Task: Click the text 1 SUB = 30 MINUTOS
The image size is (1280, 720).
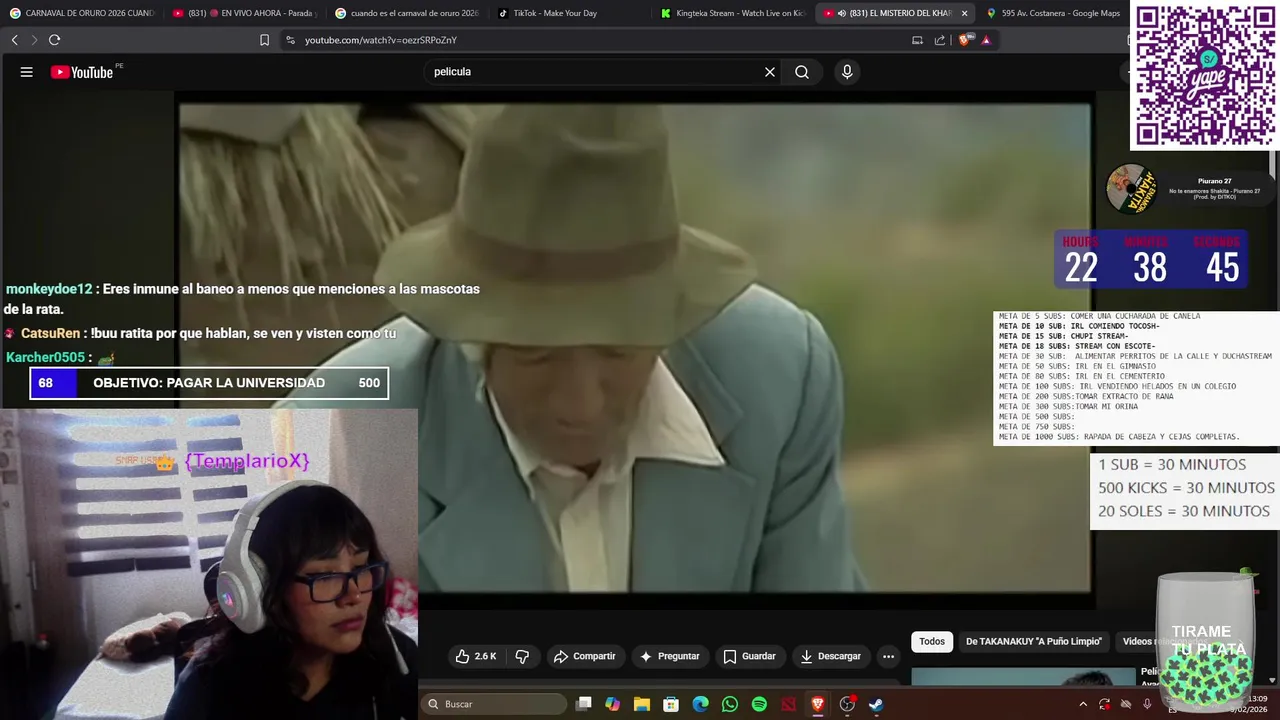Action: pyautogui.click(x=1172, y=464)
